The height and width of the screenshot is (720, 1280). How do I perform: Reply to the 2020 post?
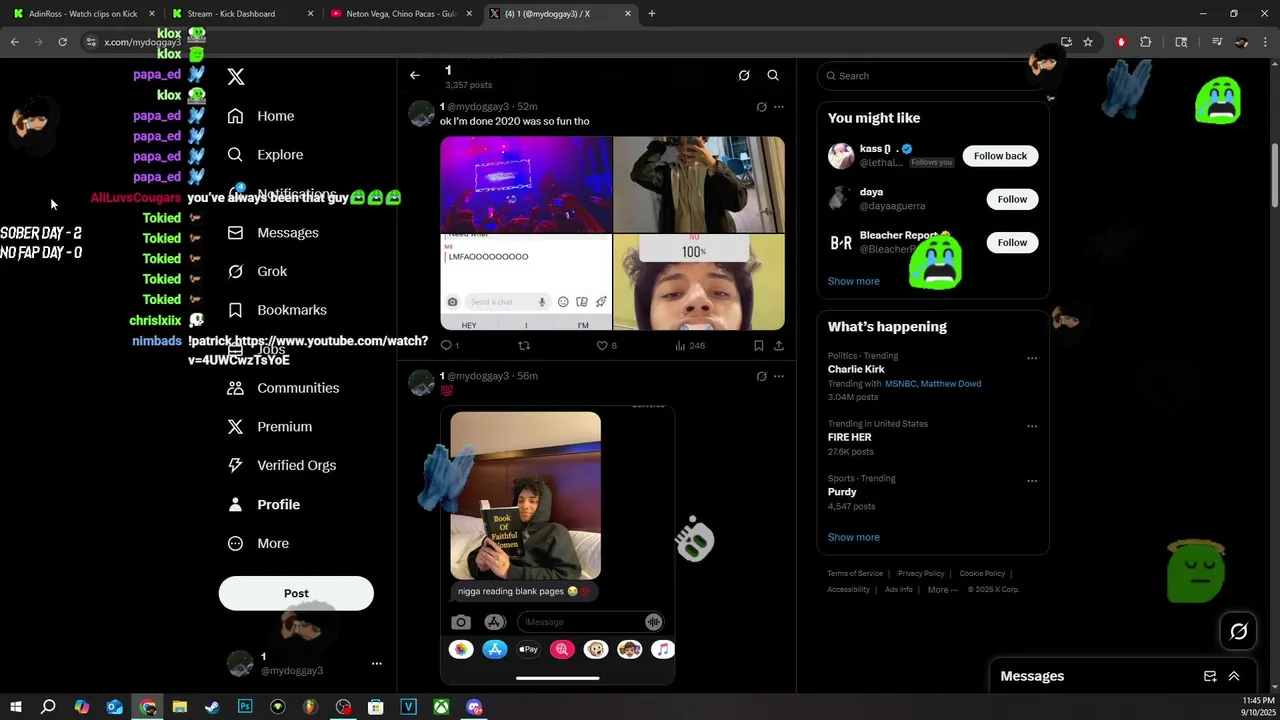(x=450, y=345)
